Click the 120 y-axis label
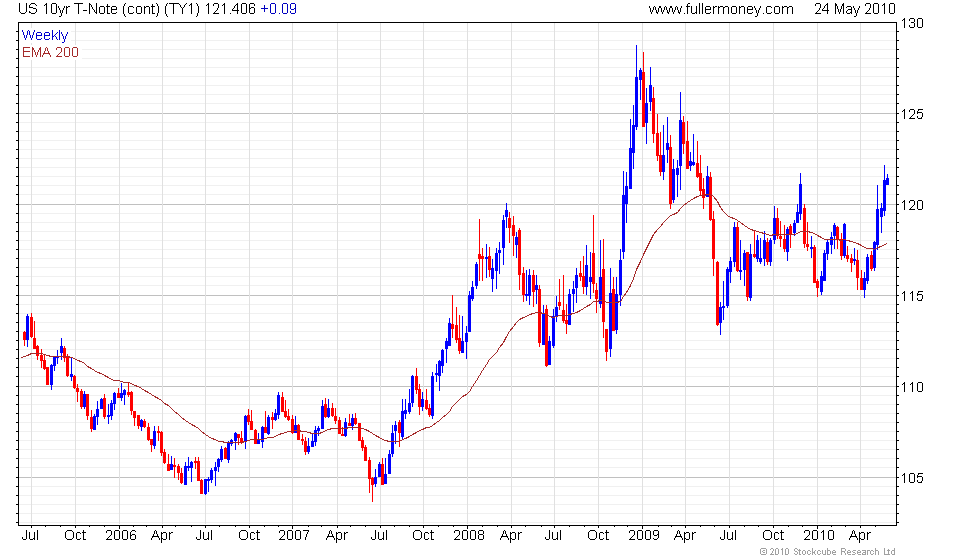 tap(912, 206)
